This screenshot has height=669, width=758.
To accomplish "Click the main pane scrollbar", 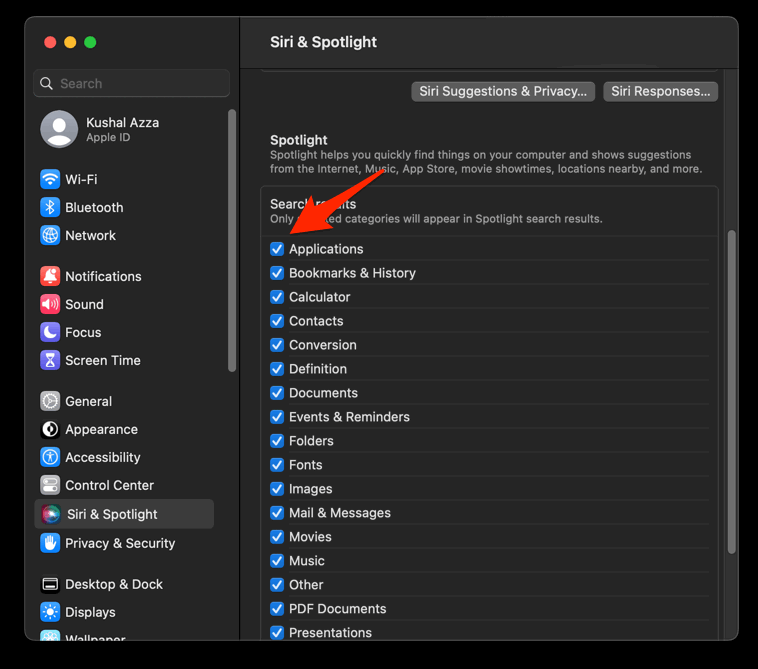I will pos(731,392).
